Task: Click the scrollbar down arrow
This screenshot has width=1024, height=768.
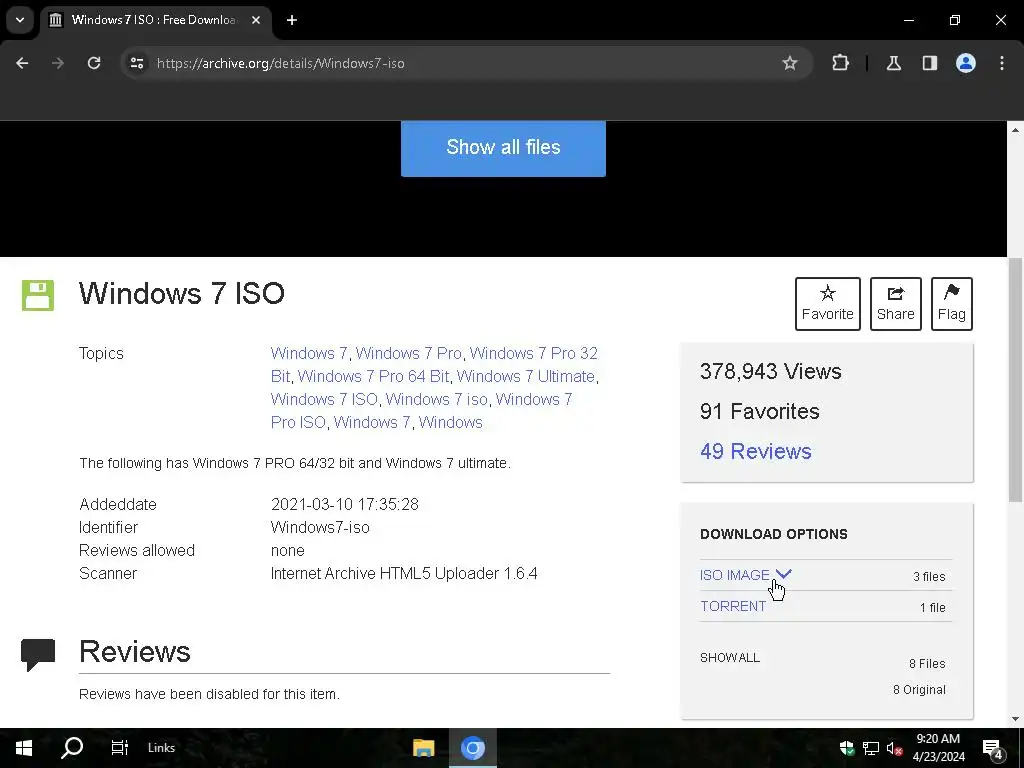Action: point(1015,719)
